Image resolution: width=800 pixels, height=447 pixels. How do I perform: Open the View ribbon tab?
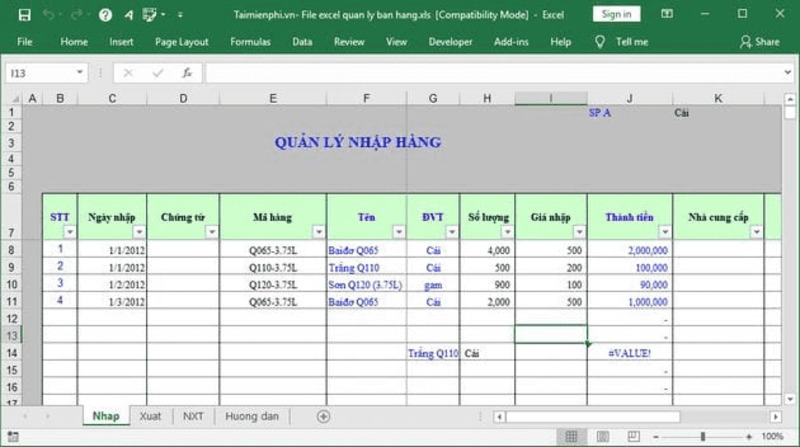tap(396, 42)
